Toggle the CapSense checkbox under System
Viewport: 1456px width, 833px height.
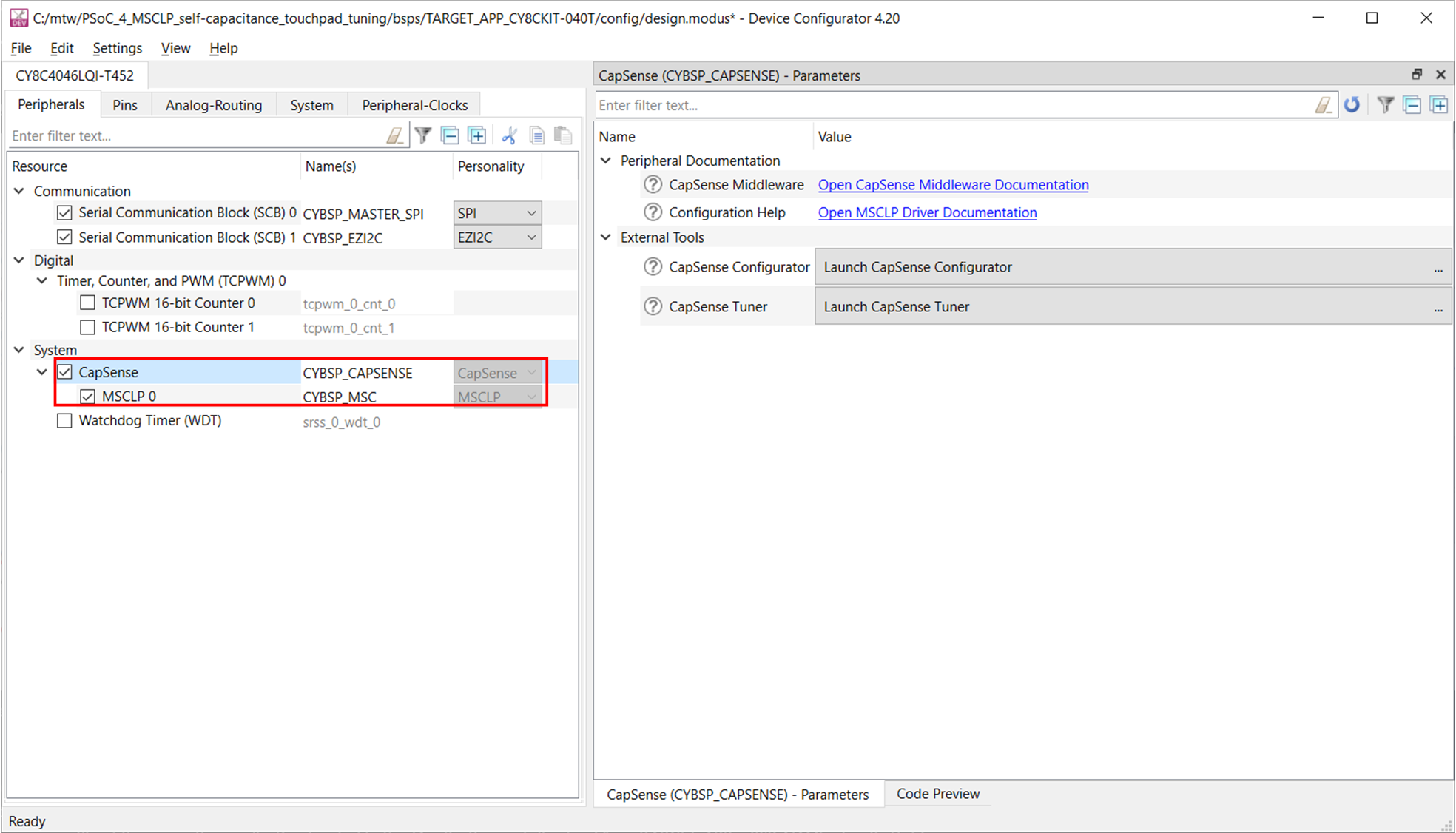(64, 372)
